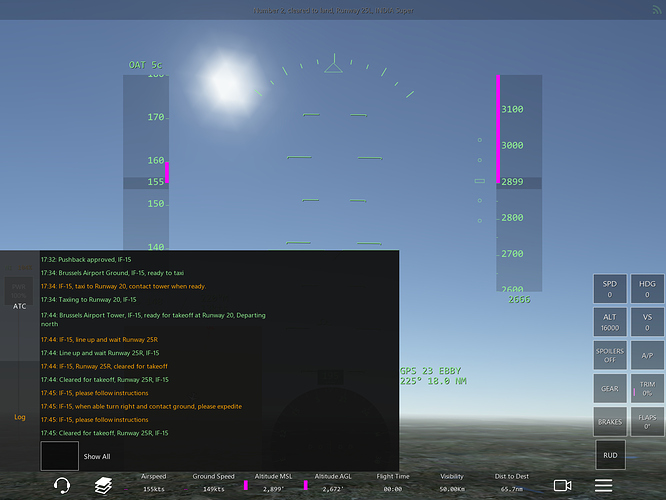Select '17:34: Taxiing to Runway 20' entry
This screenshot has height=500, width=666.
88,299
